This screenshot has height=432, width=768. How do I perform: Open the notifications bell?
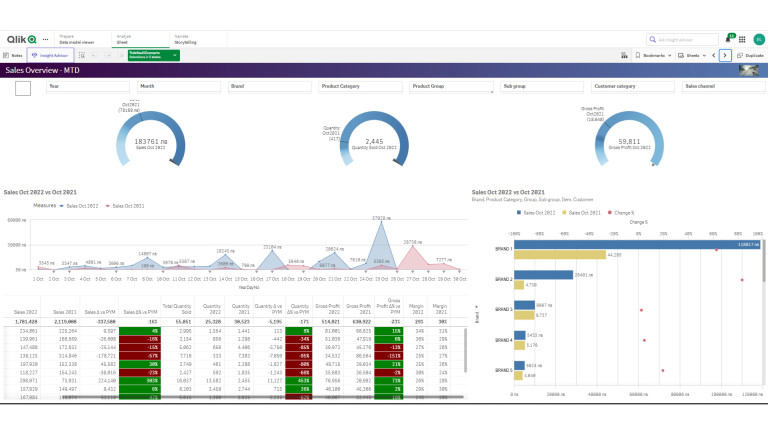730,39
